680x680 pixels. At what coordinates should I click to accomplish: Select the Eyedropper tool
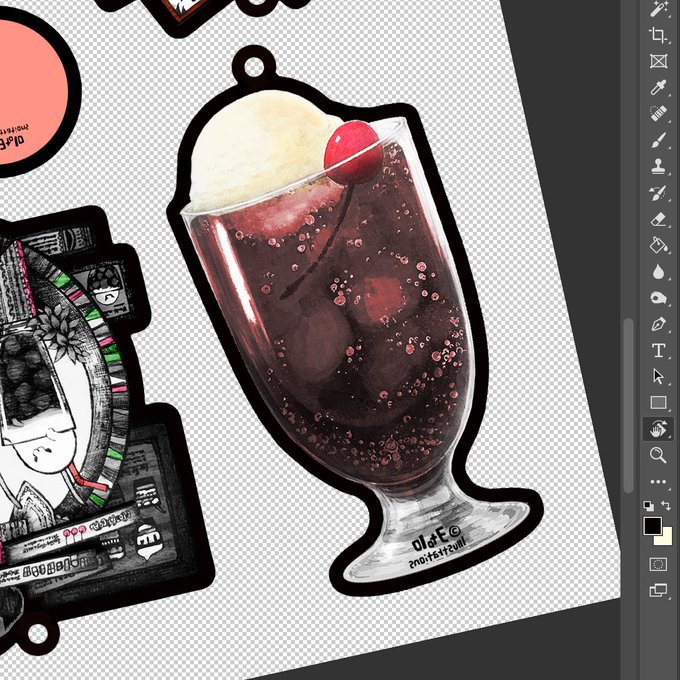point(658,87)
